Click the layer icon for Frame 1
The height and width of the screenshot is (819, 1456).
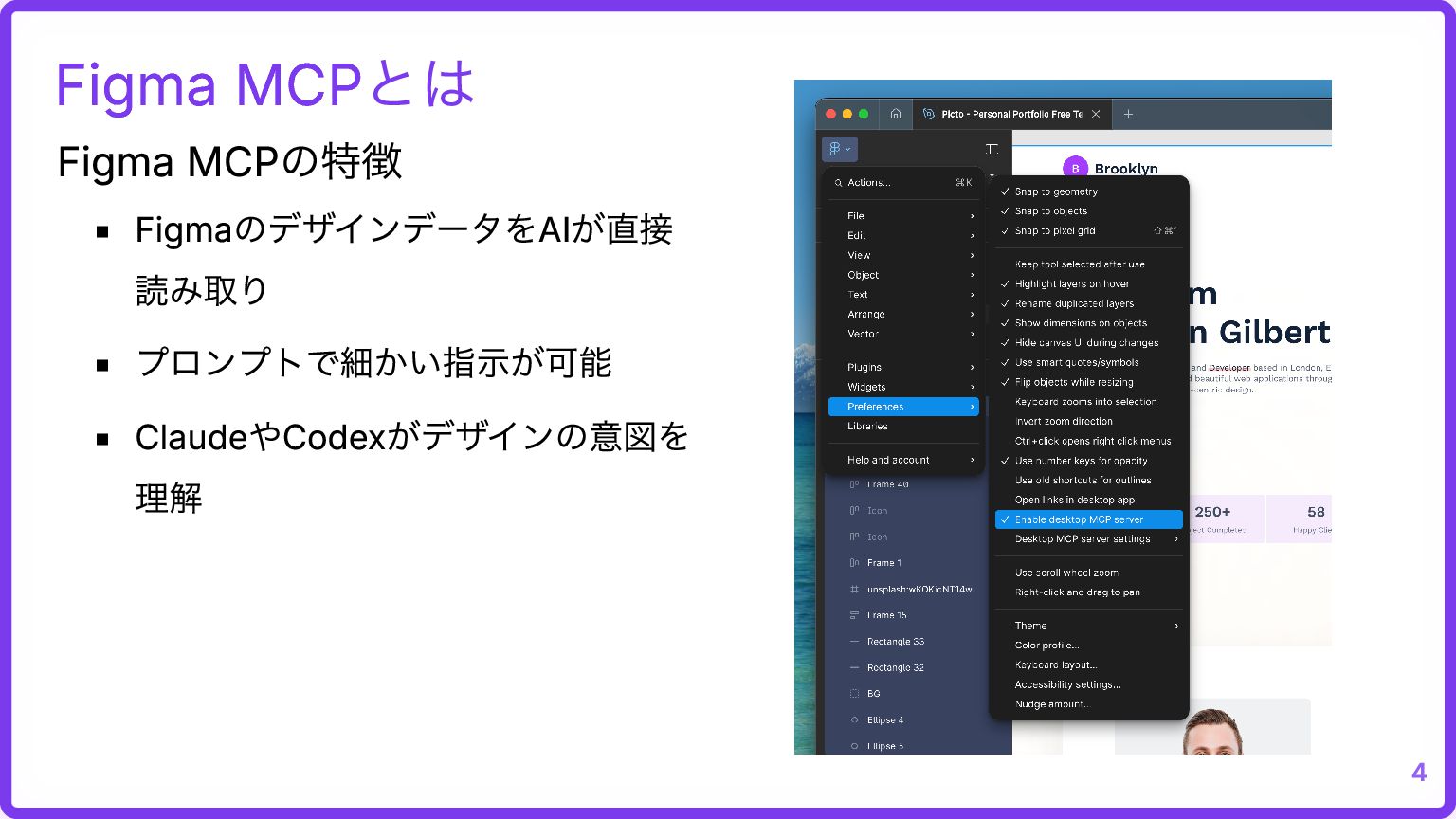coord(854,563)
